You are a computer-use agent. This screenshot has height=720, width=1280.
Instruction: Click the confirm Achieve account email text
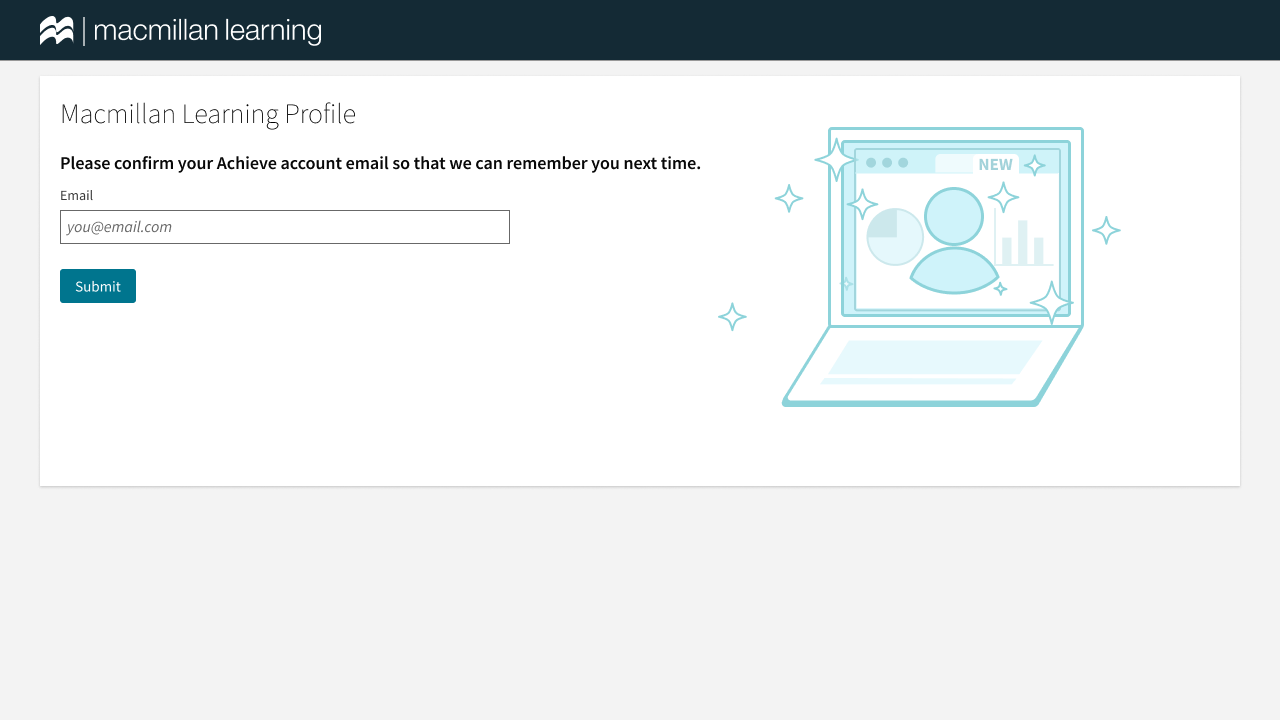point(380,163)
